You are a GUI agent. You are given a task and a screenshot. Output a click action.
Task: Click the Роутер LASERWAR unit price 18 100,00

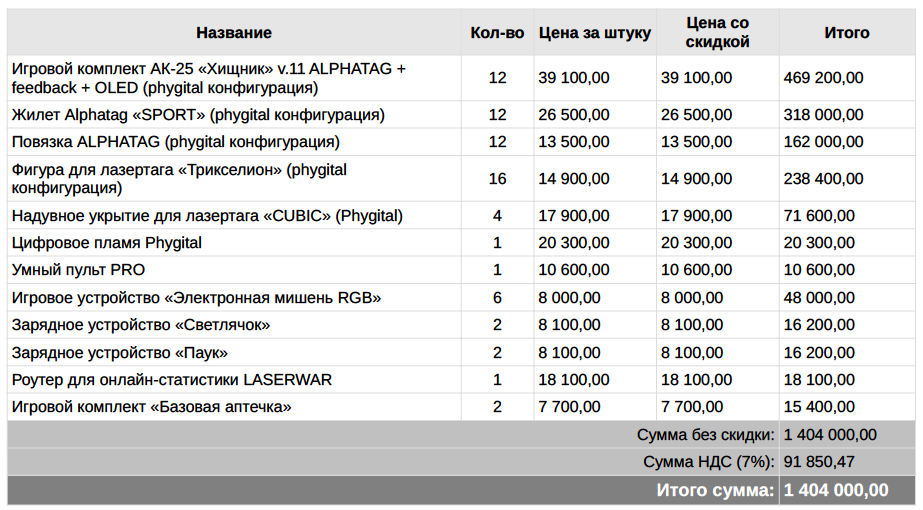pyautogui.click(x=574, y=380)
